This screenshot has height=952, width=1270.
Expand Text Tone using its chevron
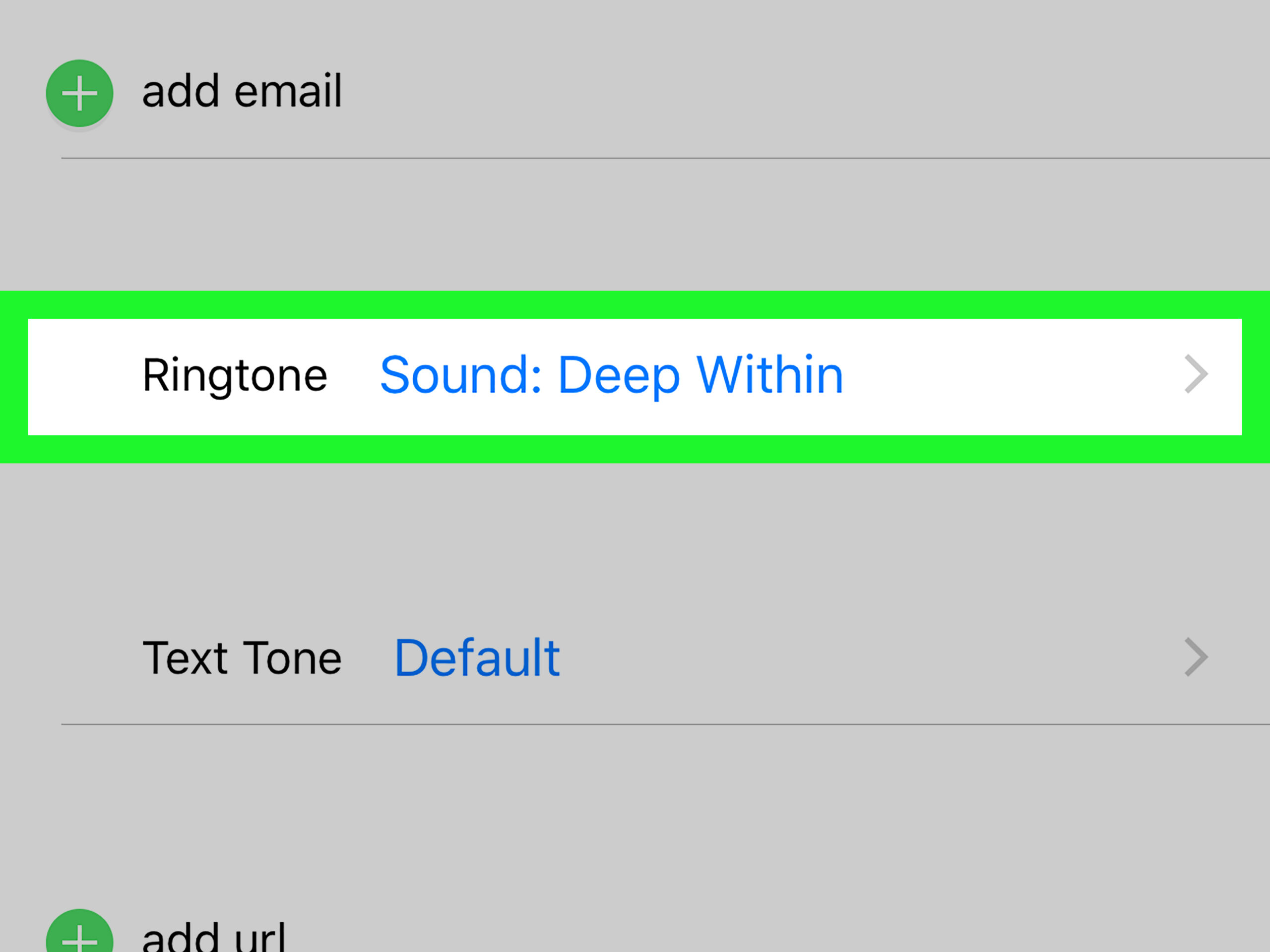[1196, 657]
